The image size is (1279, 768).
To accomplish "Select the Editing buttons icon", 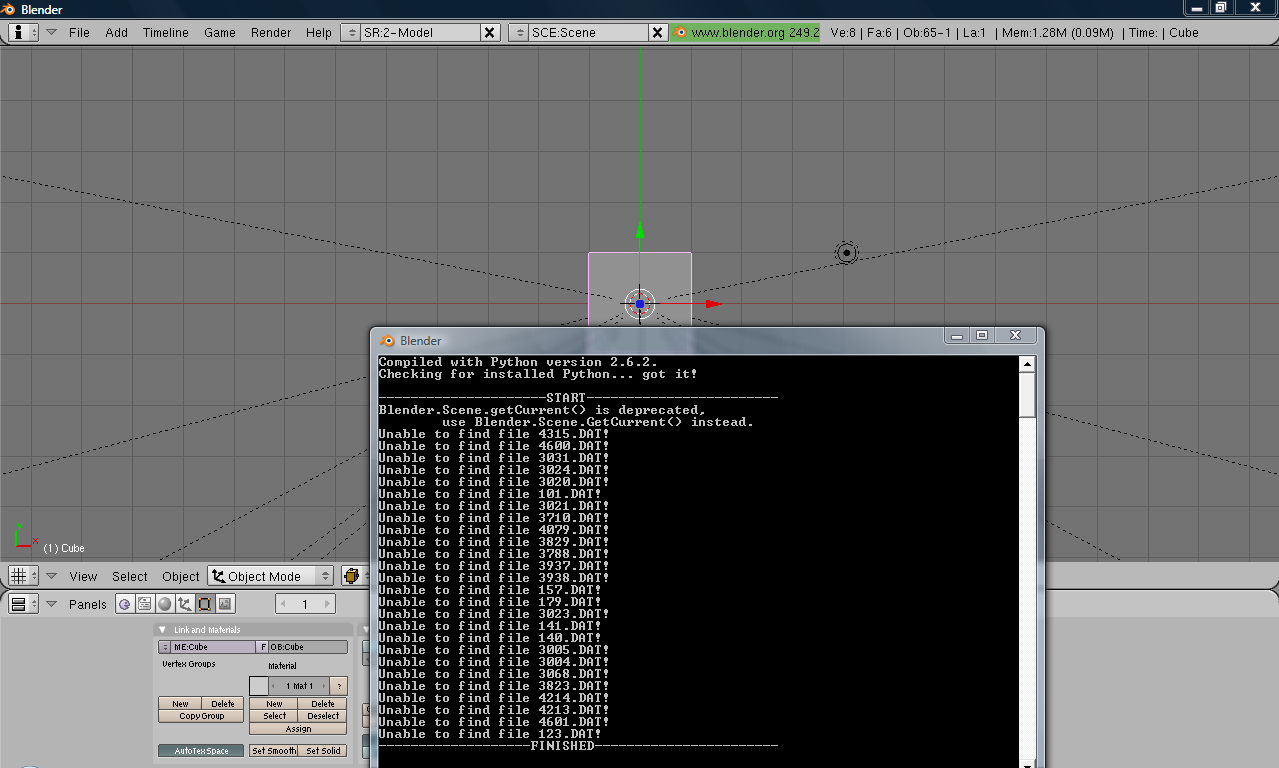I will pyautogui.click(x=205, y=603).
